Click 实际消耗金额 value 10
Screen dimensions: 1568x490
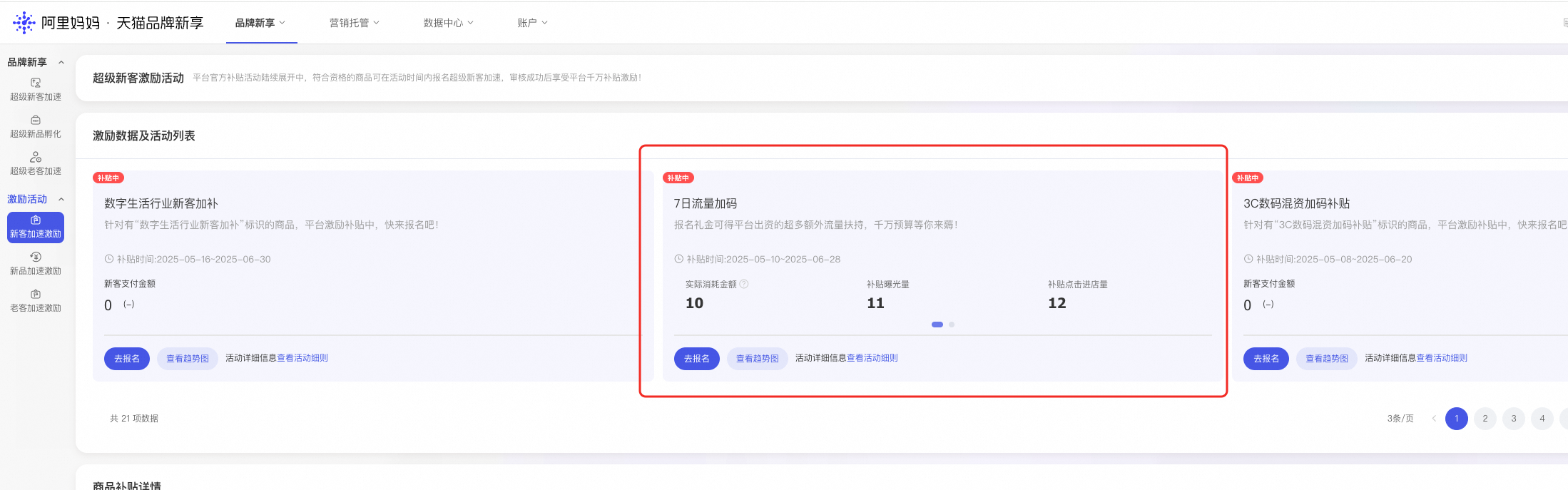click(695, 303)
